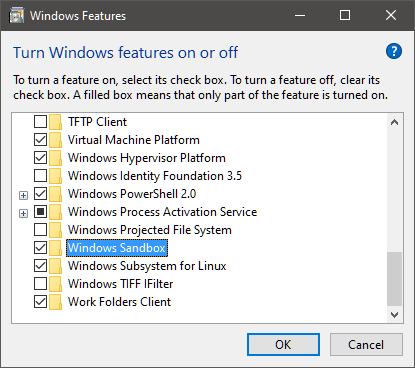Click the folder icon beside Windows TIFF IFilter
The height and width of the screenshot is (368, 415).
[55, 284]
